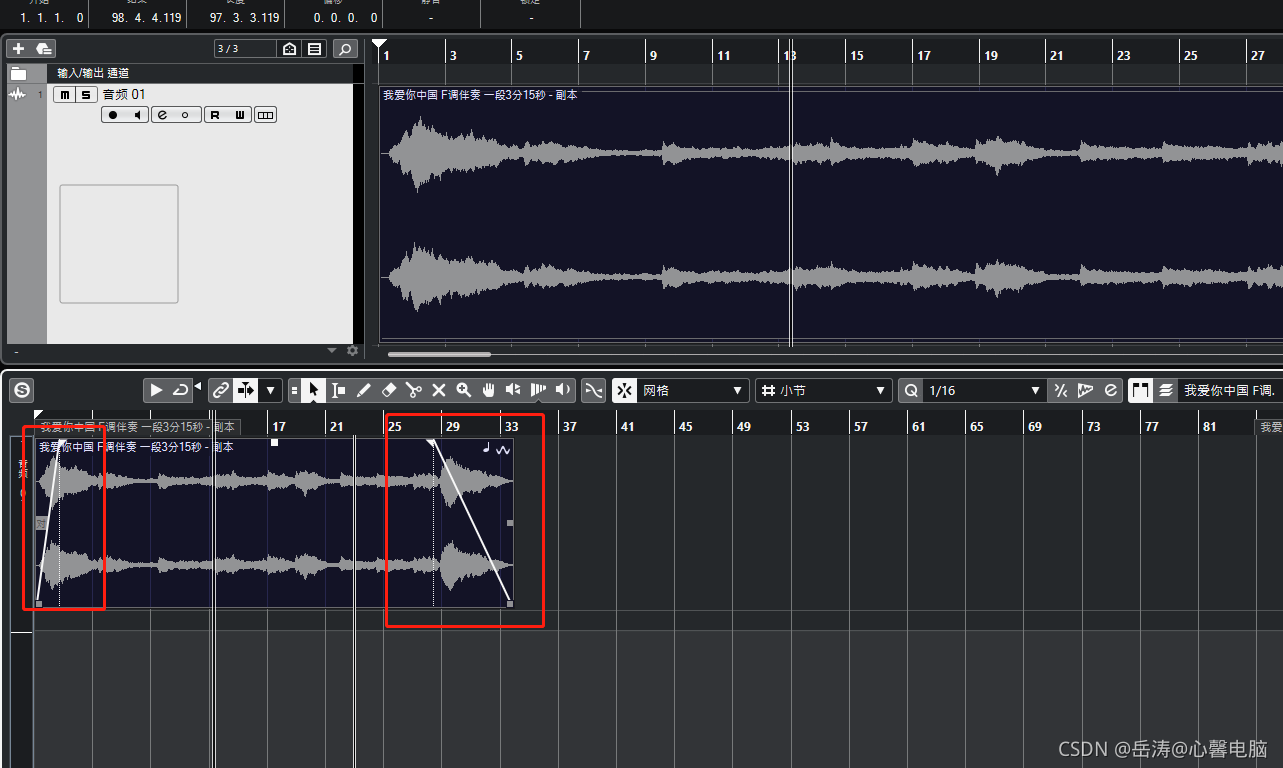Image resolution: width=1283 pixels, height=768 pixels.
Task: Click the waveform icon at clip's top-right
Action: (x=503, y=450)
